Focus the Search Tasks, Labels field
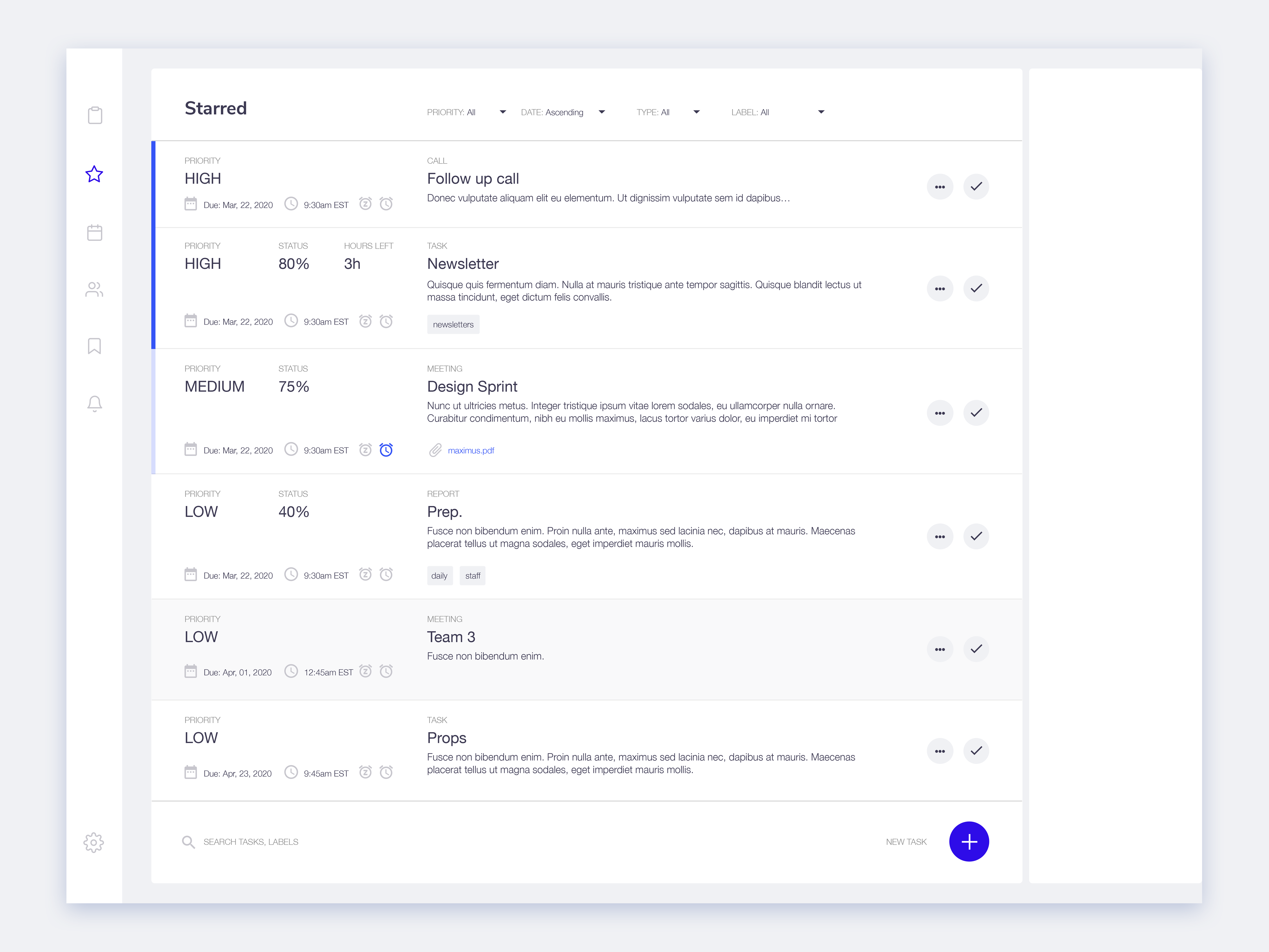 pos(251,842)
